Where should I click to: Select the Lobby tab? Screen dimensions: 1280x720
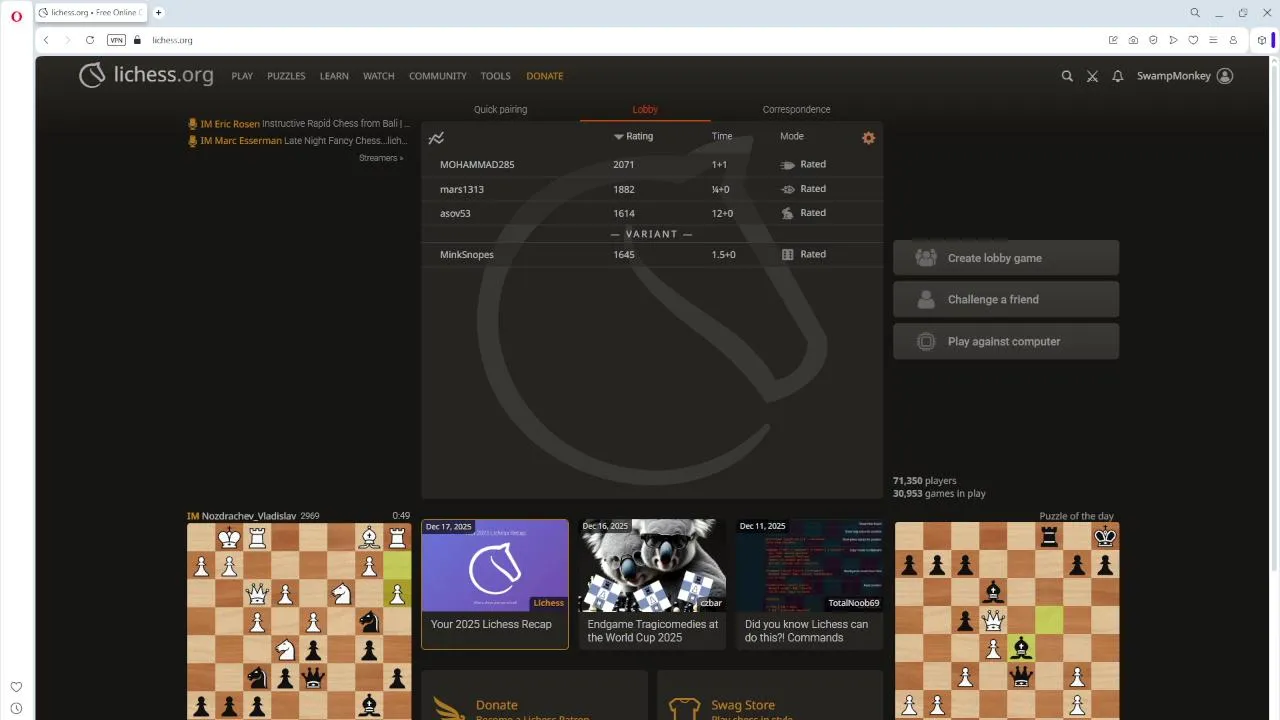click(645, 109)
